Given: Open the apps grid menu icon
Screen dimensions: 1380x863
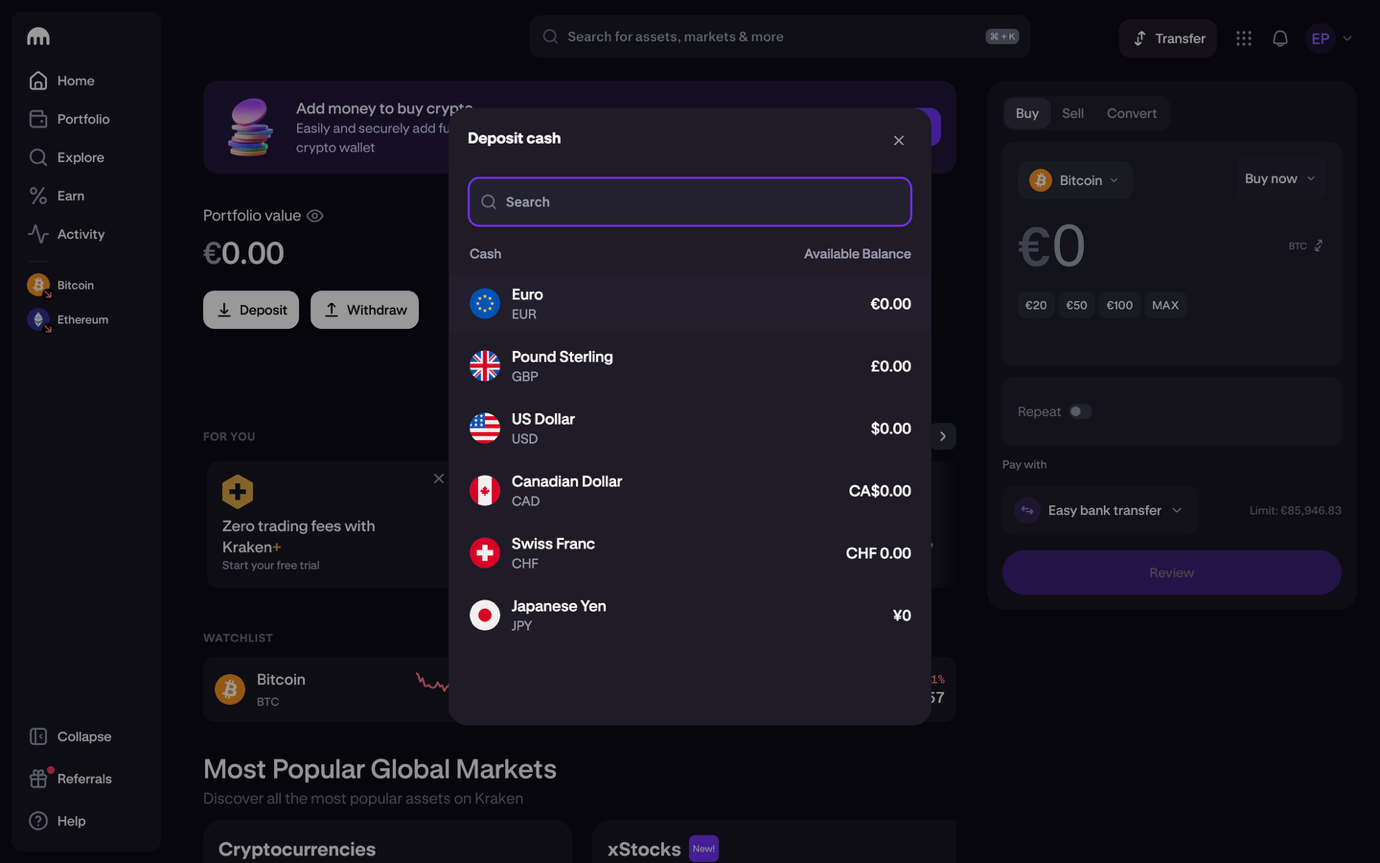Looking at the screenshot, I should (x=1244, y=38).
